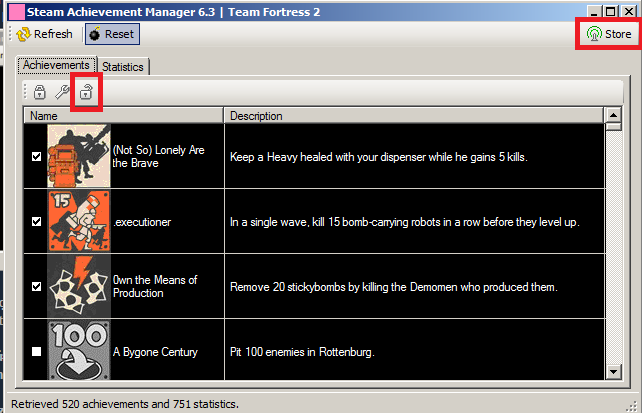Screen dimensions: 642x413
Task: Click the wrench invert selection icon
Action: point(63,92)
